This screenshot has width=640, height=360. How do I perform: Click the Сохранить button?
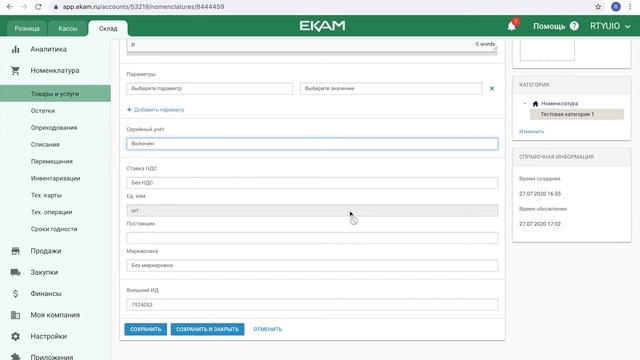[x=146, y=329]
